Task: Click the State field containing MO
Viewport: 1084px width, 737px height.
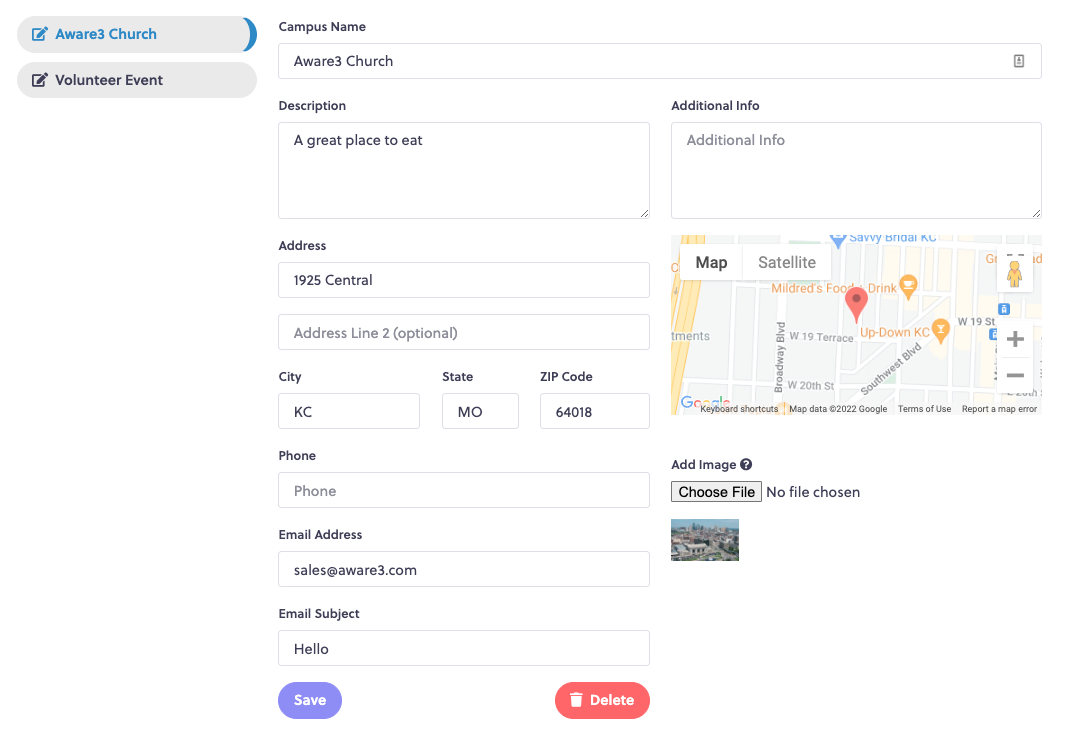Action: pyautogui.click(x=480, y=411)
